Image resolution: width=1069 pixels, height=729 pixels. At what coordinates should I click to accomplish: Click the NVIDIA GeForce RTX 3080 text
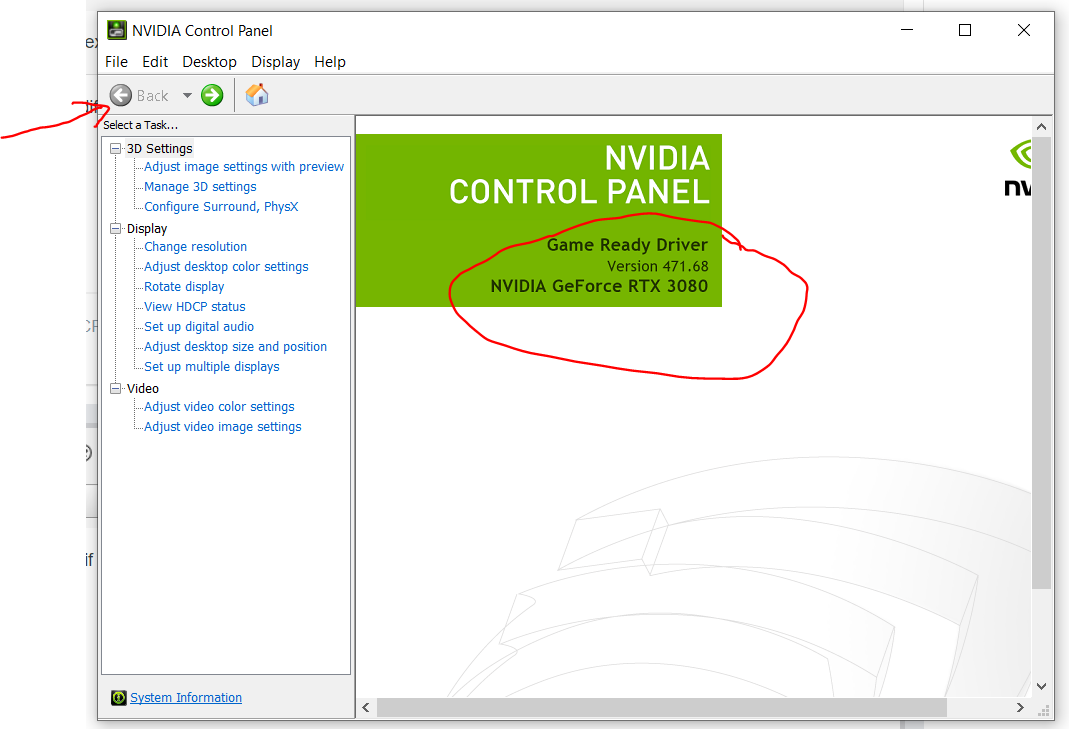[599, 286]
